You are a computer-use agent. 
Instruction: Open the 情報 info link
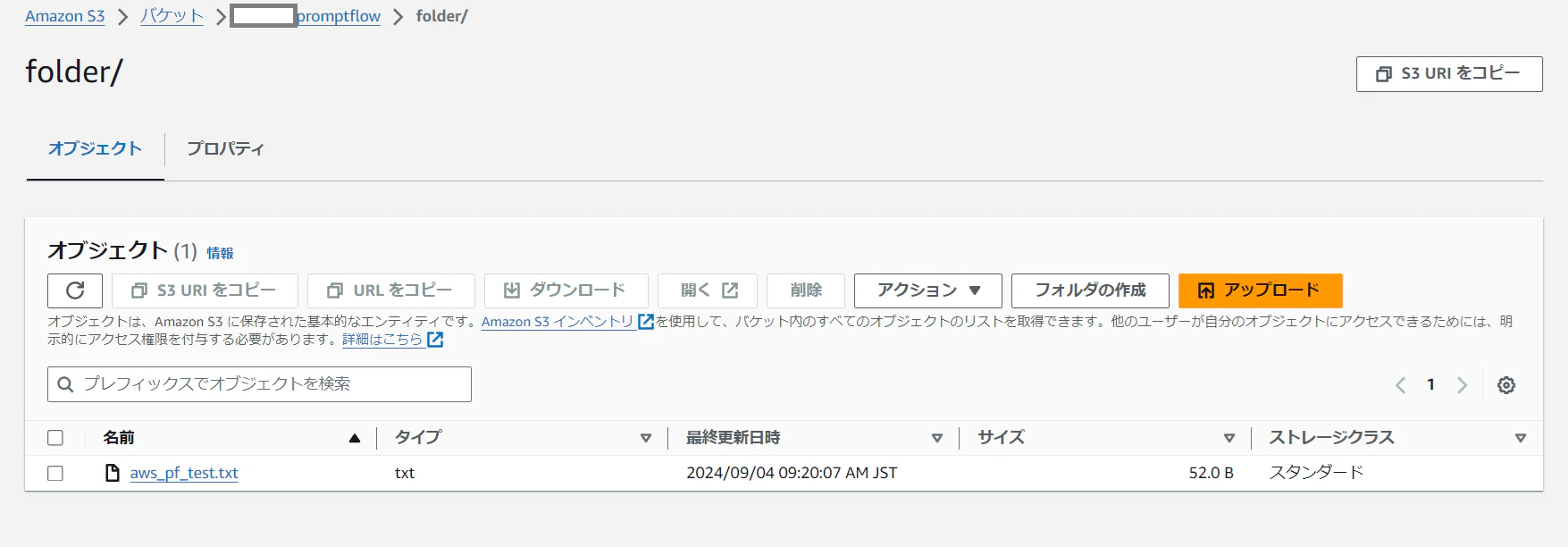tap(220, 253)
